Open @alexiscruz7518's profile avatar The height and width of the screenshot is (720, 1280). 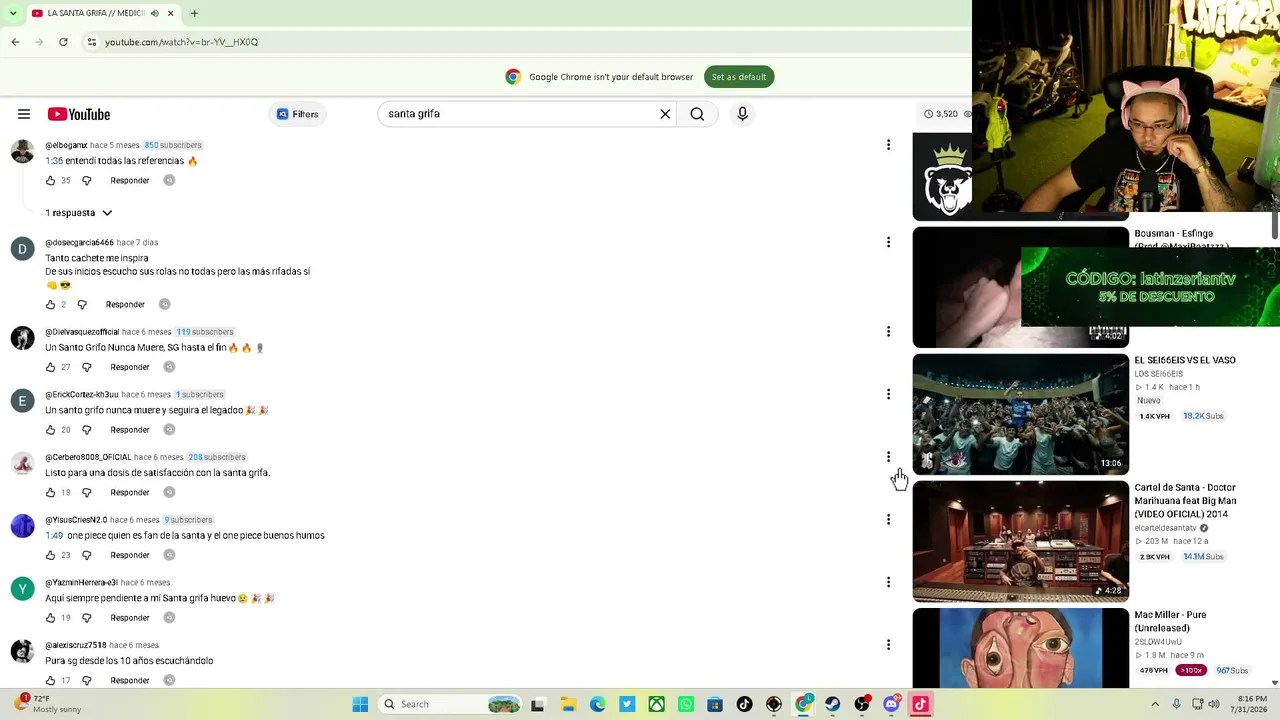click(22, 652)
